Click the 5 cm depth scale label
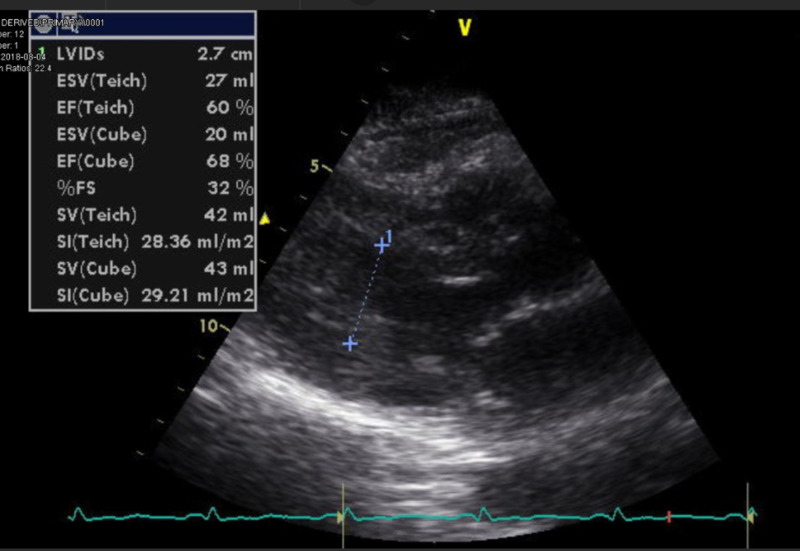Image resolution: width=800 pixels, height=551 pixels. (314, 167)
